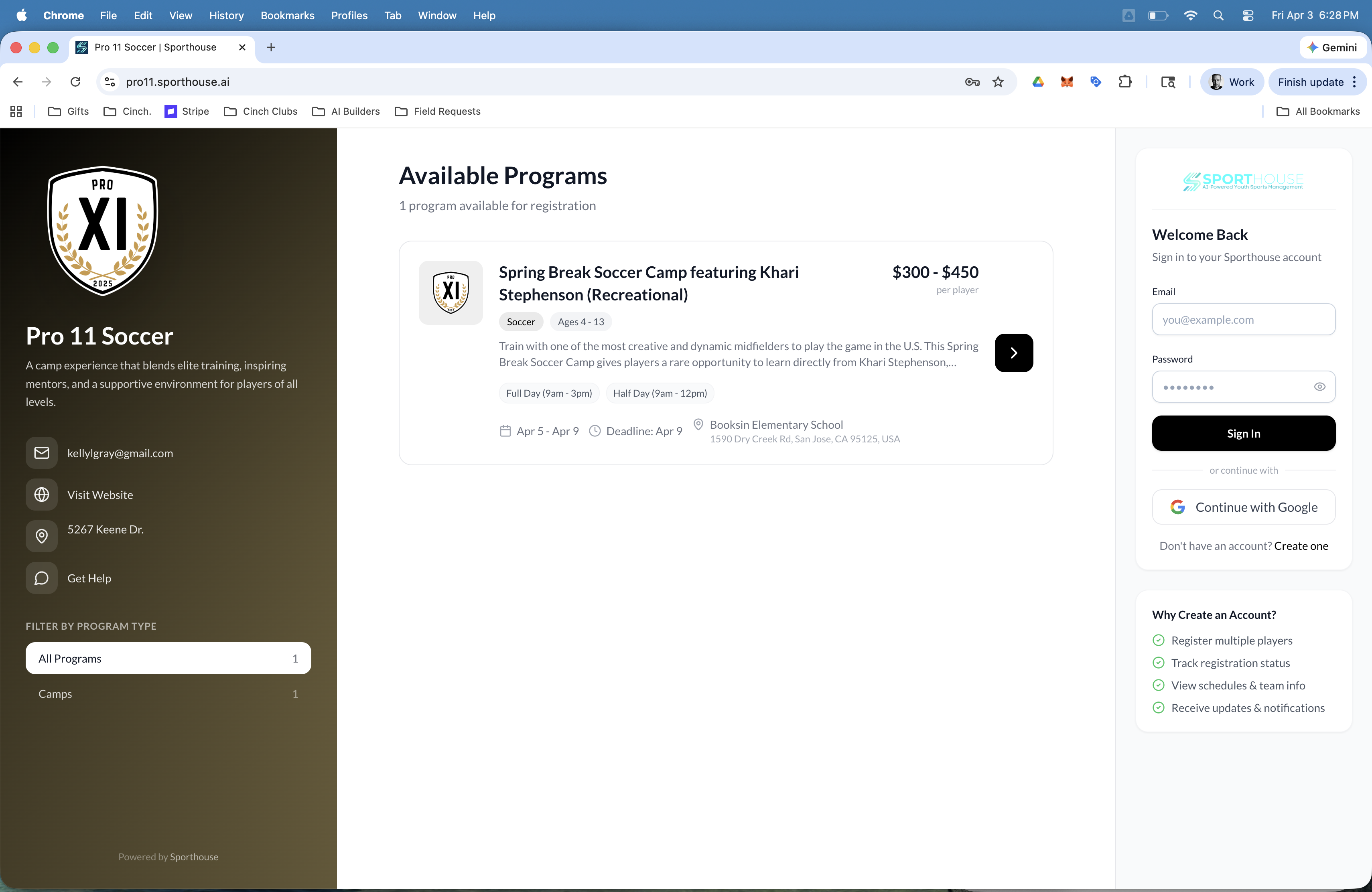Click kellylgray@gmail.com email address

click(x=120, y=453)
